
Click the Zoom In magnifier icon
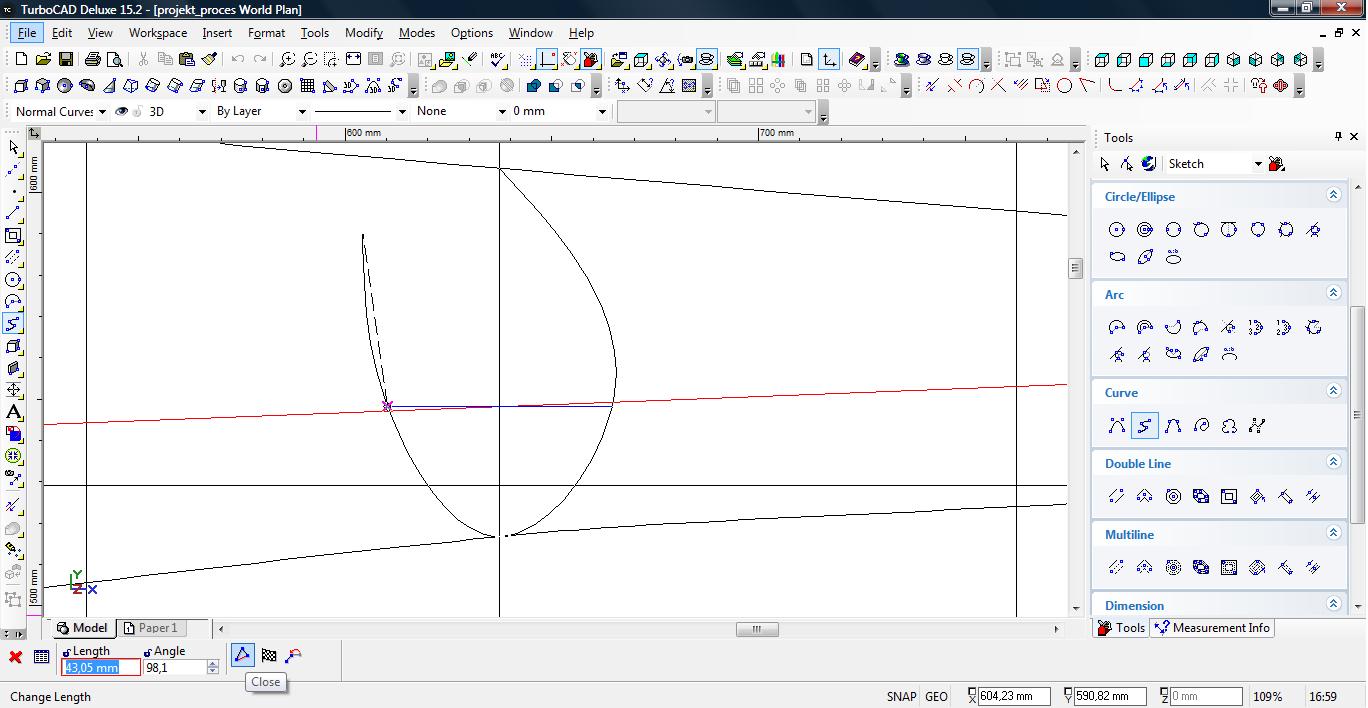tap(287, 60)
